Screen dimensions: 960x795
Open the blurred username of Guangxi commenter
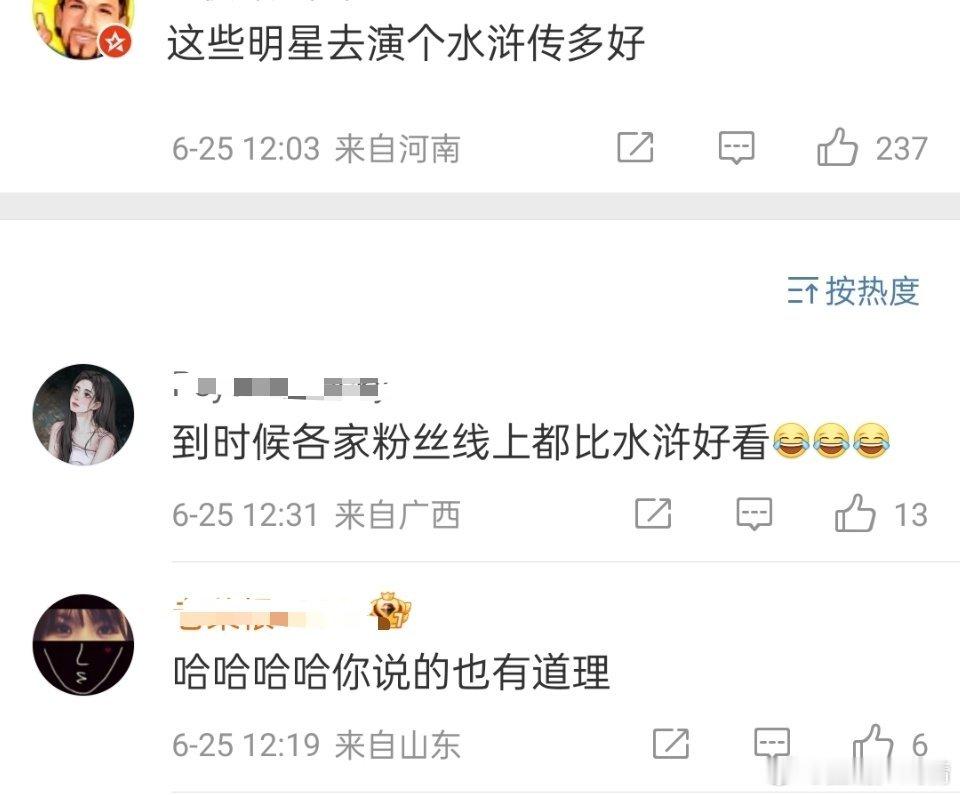tap(280, 387)
